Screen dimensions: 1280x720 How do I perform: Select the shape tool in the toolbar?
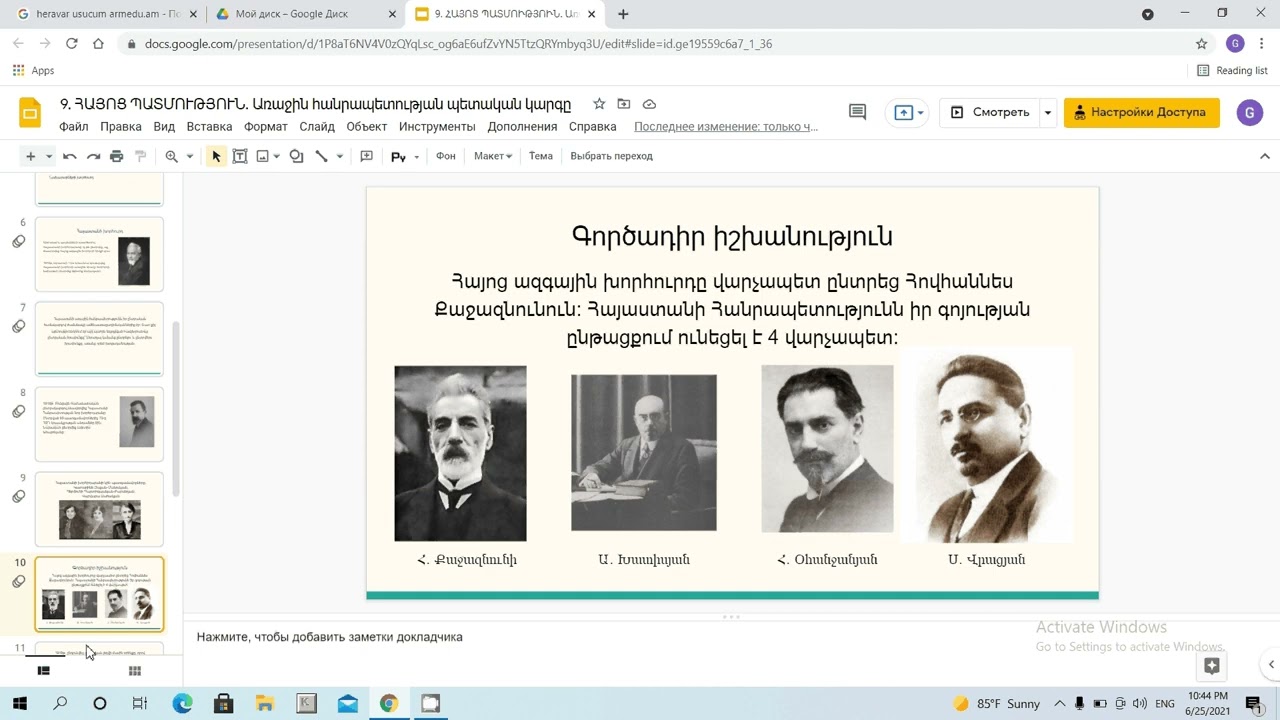click(296, 156)
